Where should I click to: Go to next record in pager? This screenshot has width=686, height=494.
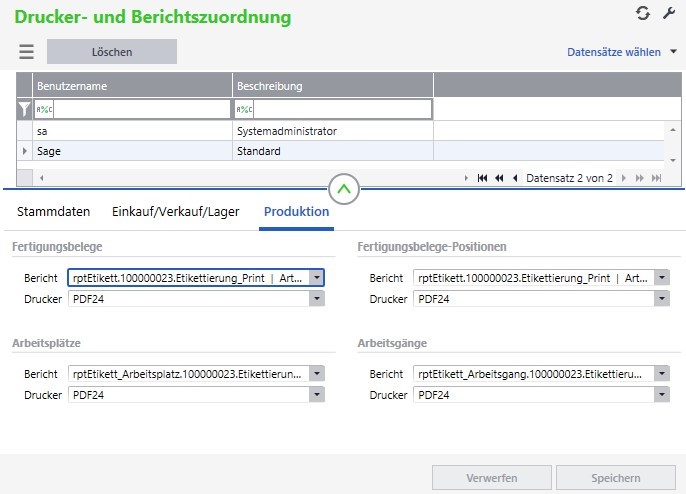(625, 178)
